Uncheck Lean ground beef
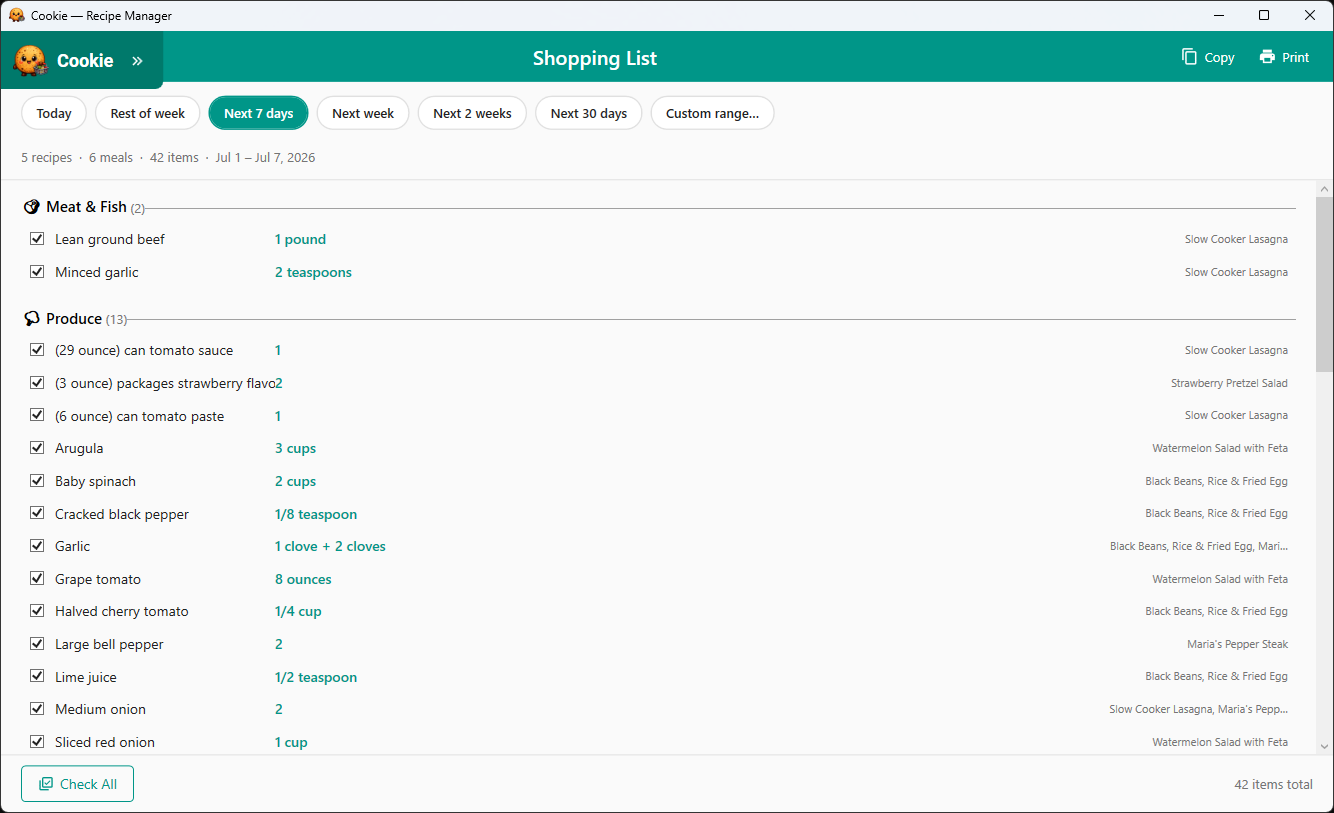This screenshot has height=813, width=1334. tap(37, 239)
